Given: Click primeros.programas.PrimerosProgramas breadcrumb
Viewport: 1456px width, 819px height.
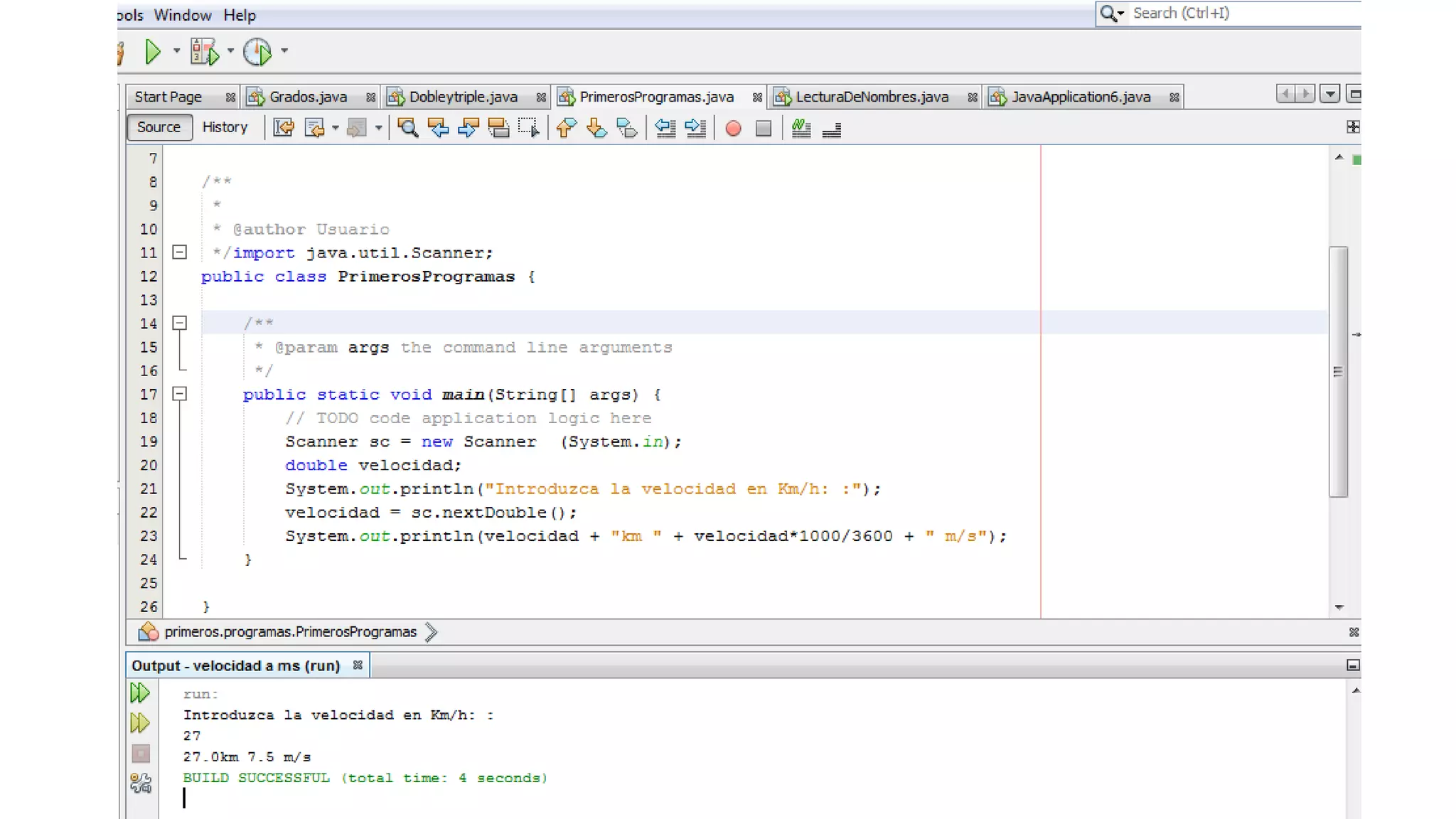Looking at the screenshot, I should click(x=290, y=632).
